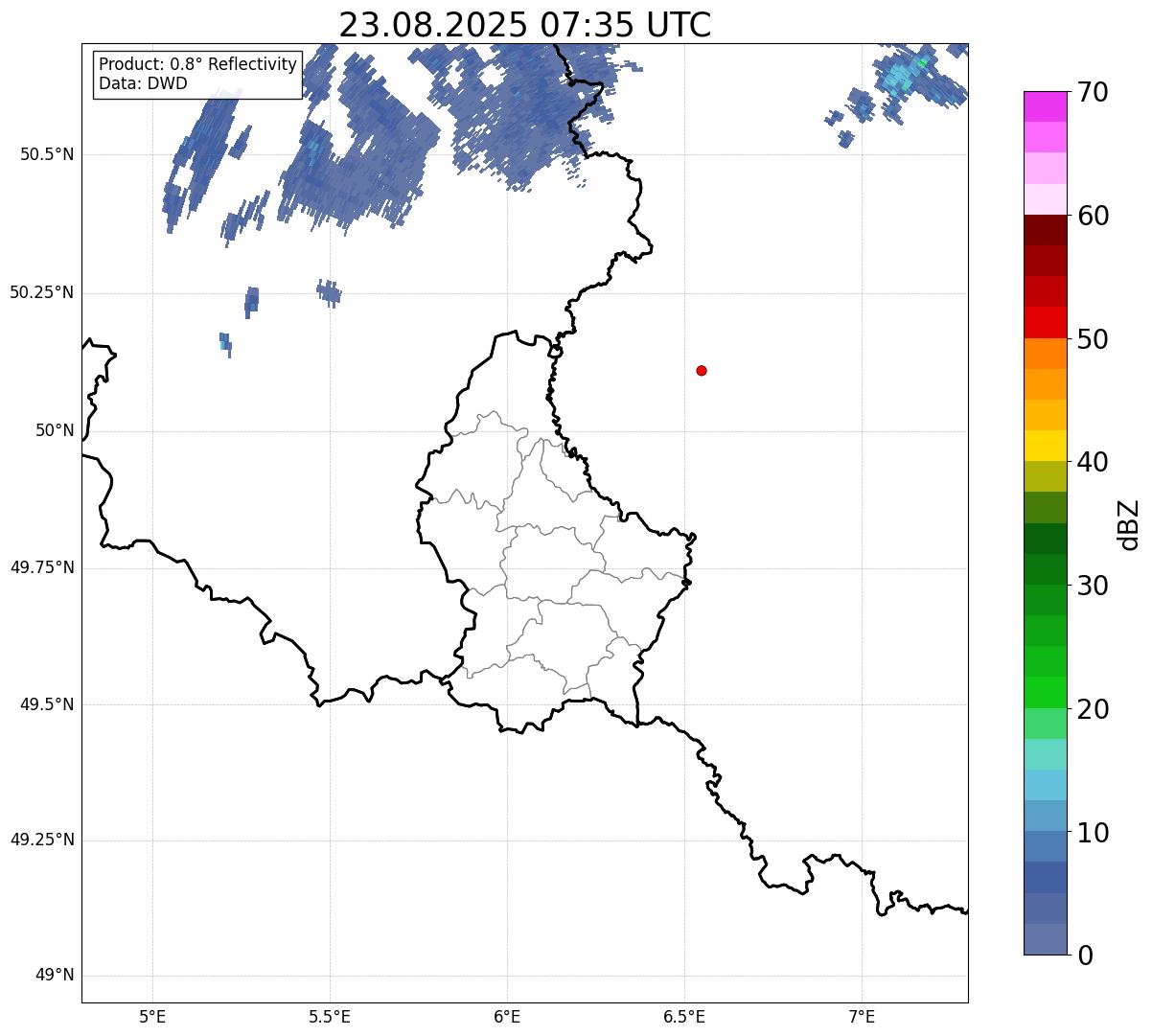Viewport: 1152px width, 1036px height.
Task: Click the yellow colorbar segment above 40
Action: (1046, 446)
